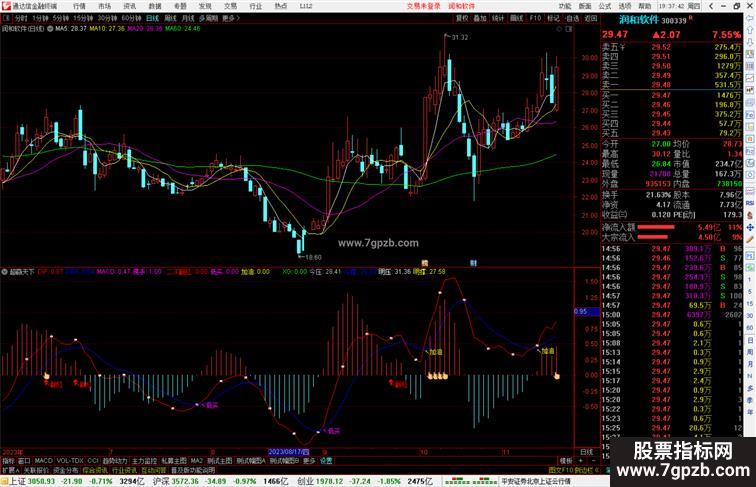The width and height of the screenshot is (756, 487).
Task: Click the plus zoom button beside 模板
Action: tap(580, 461)
